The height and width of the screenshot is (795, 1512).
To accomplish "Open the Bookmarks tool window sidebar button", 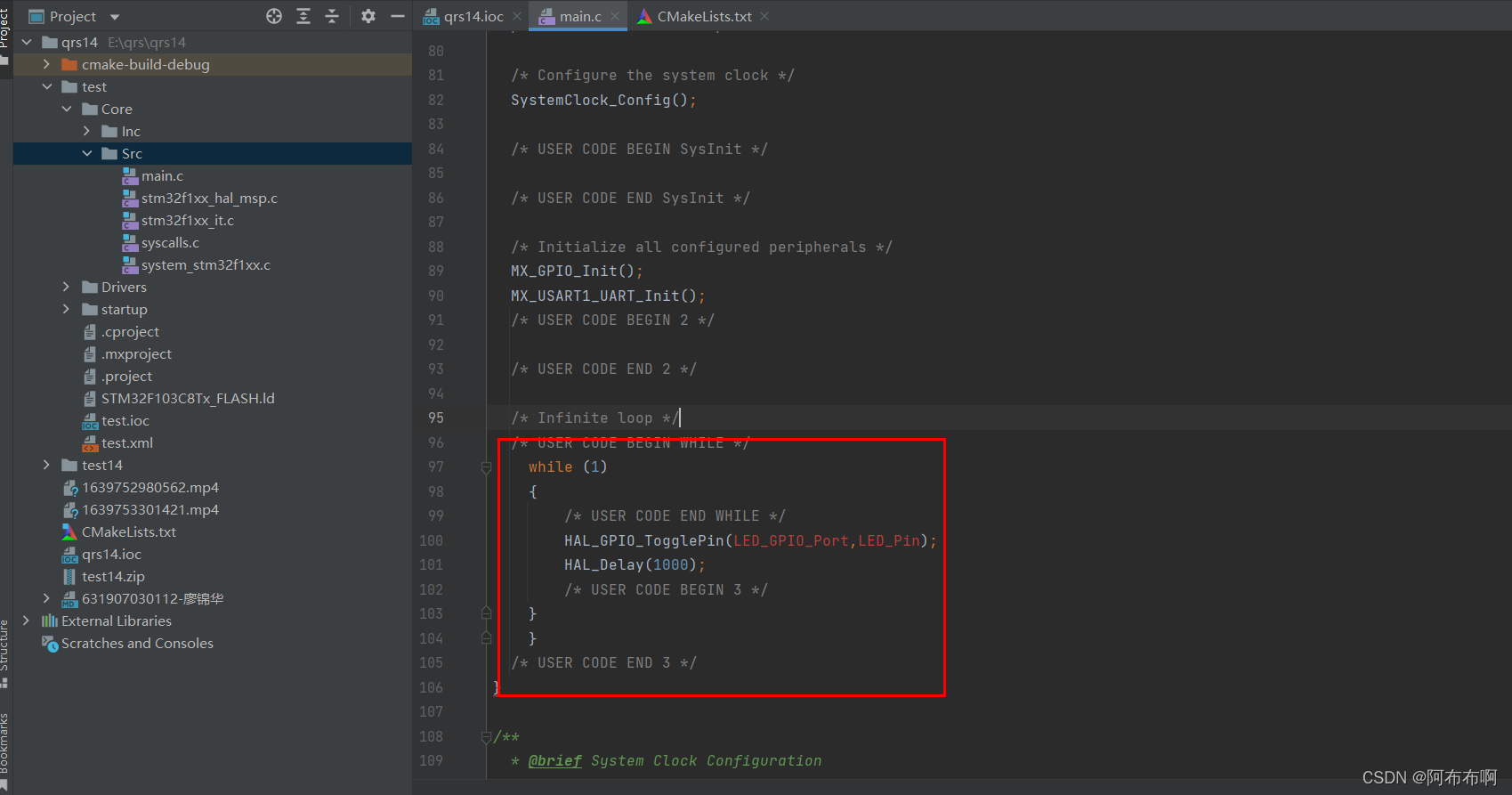I will [4, 750].
